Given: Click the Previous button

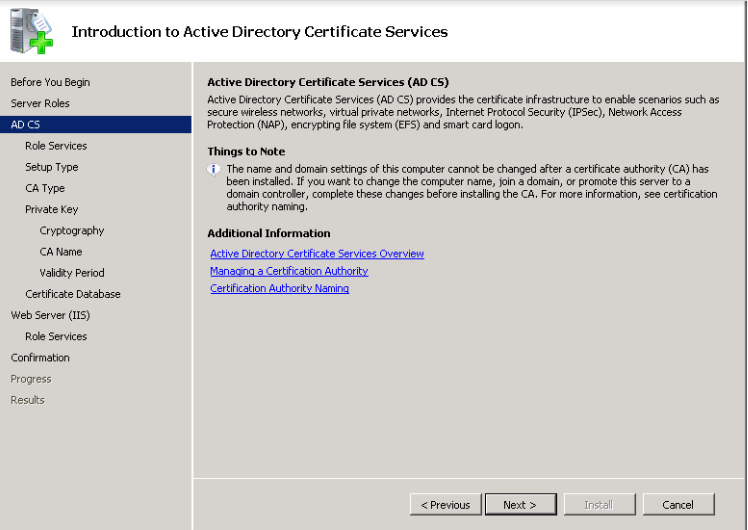Looking at the screenshot, I should coord(446,504).
